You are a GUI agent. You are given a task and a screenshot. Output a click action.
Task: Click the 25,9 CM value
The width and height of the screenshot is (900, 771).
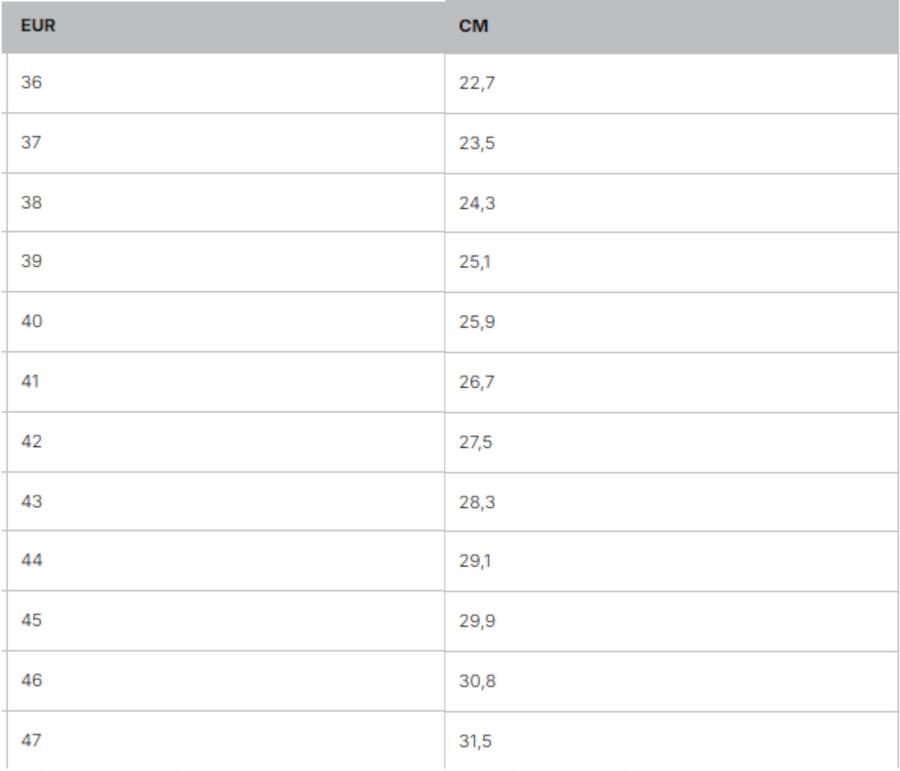[477, 322]
